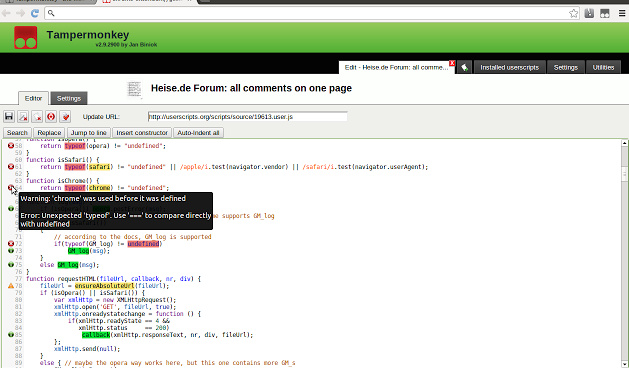Close the Edit - Heise.de Forum tab
The height and width of the screenshot is (368, 629).
click(452, 63)
